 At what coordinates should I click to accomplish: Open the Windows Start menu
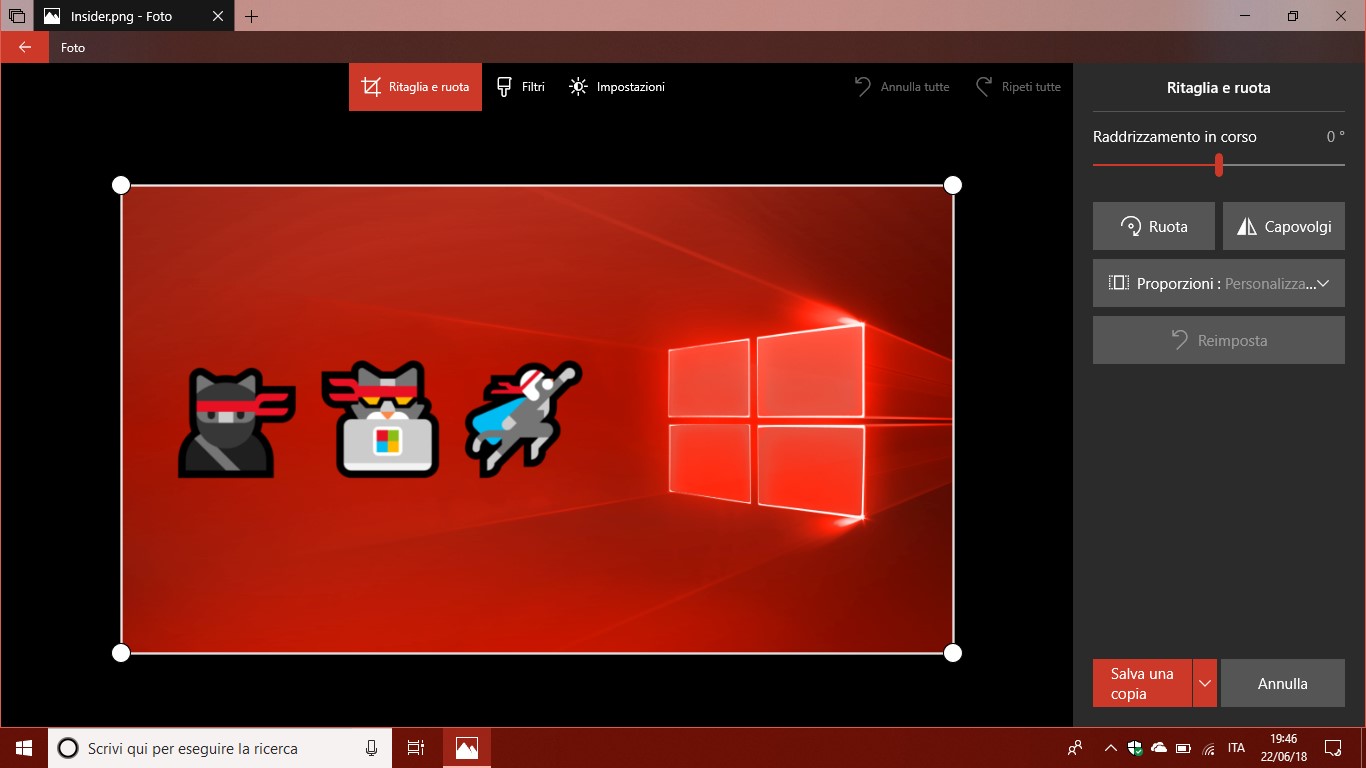24,748
